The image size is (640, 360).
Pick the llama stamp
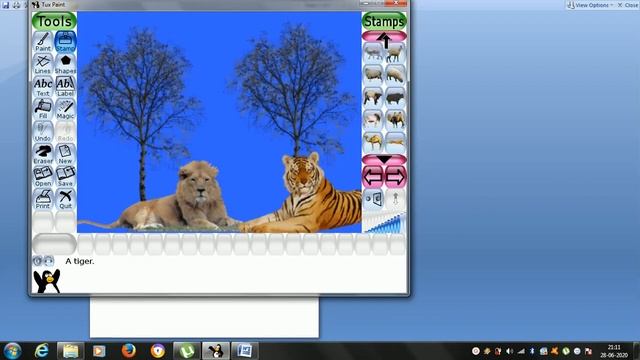[395, 53]
